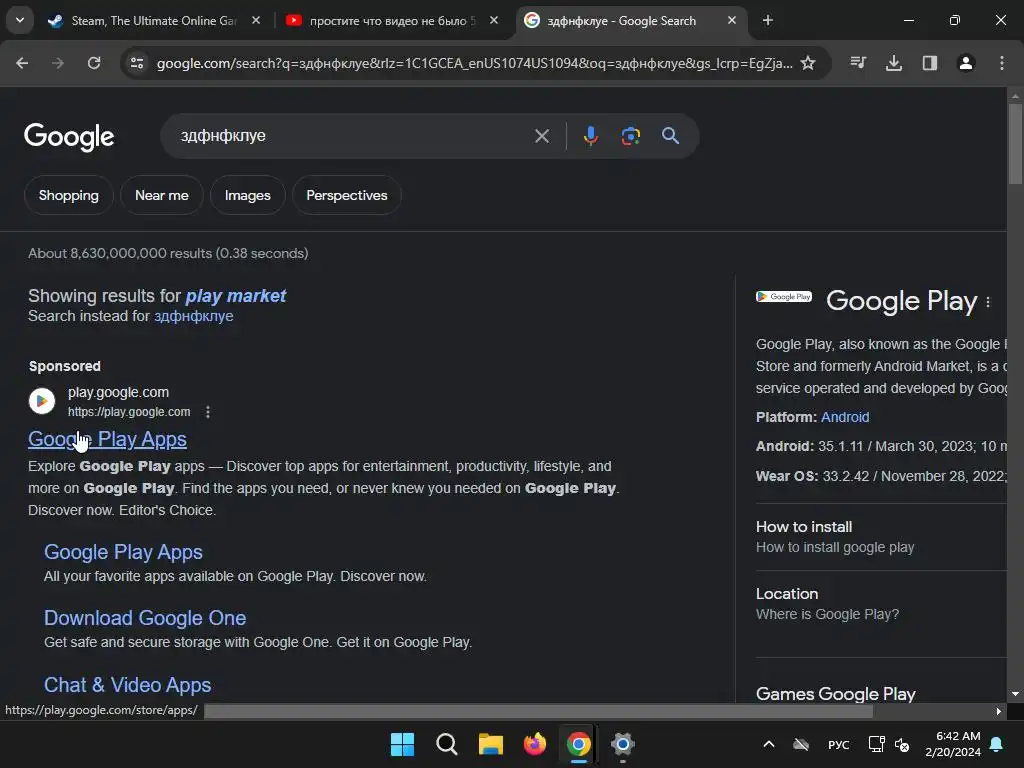Start voice search with microphone
The image size is (1024, 768).
[591, 136]
